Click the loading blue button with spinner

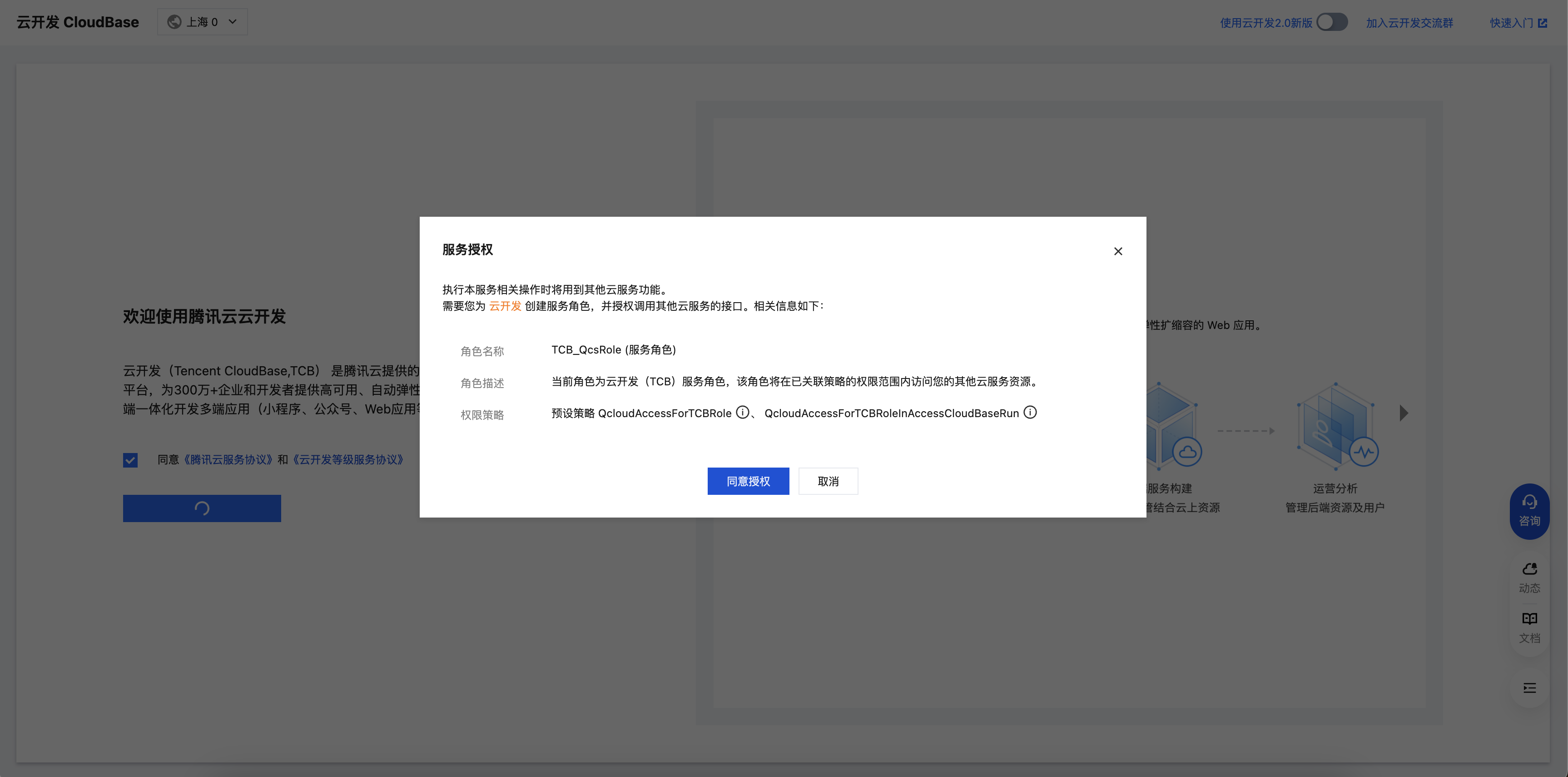[x=202, y=508]
